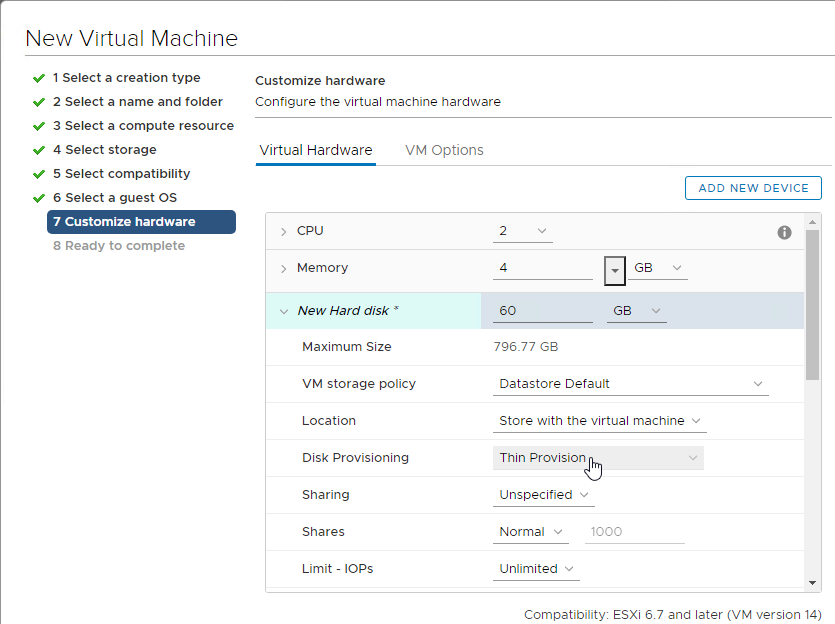
Task: Open the Sharing dropdown
Action: click(544, 495)
